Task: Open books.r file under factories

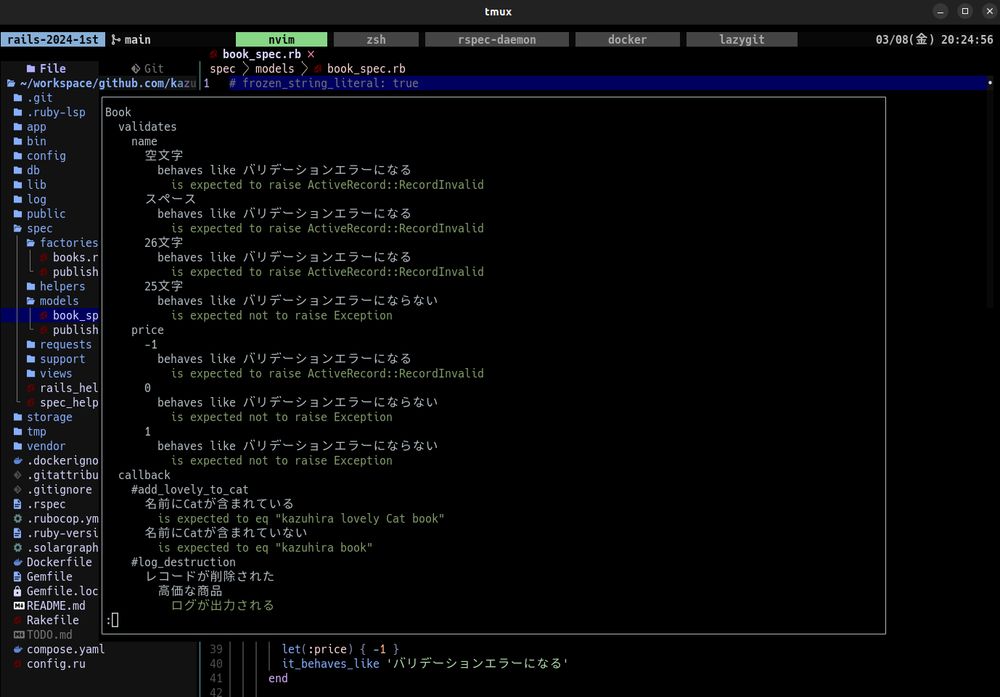Action: (69, 258)
